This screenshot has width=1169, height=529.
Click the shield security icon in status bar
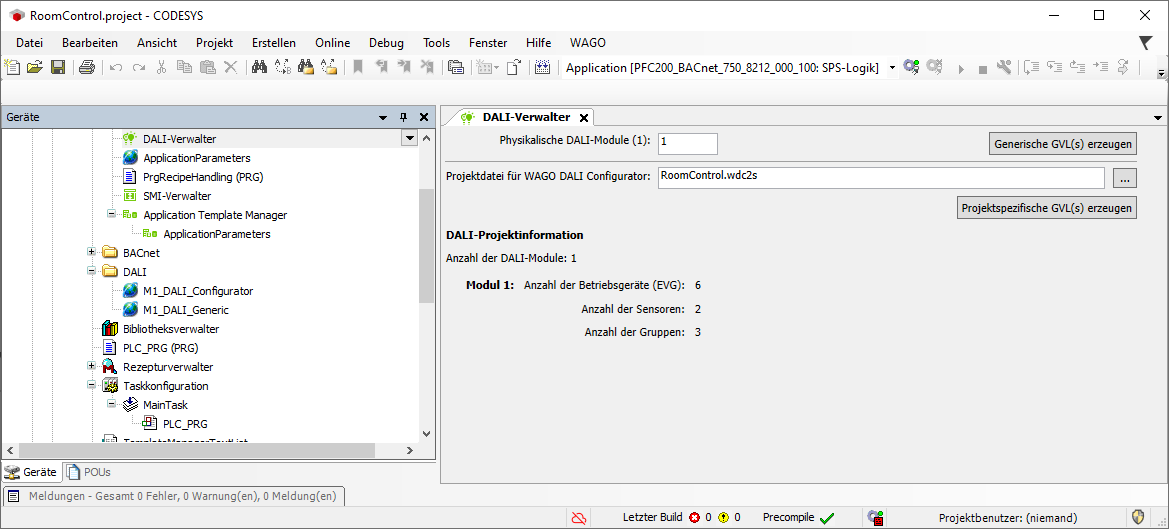click(x=1138, y=517)
